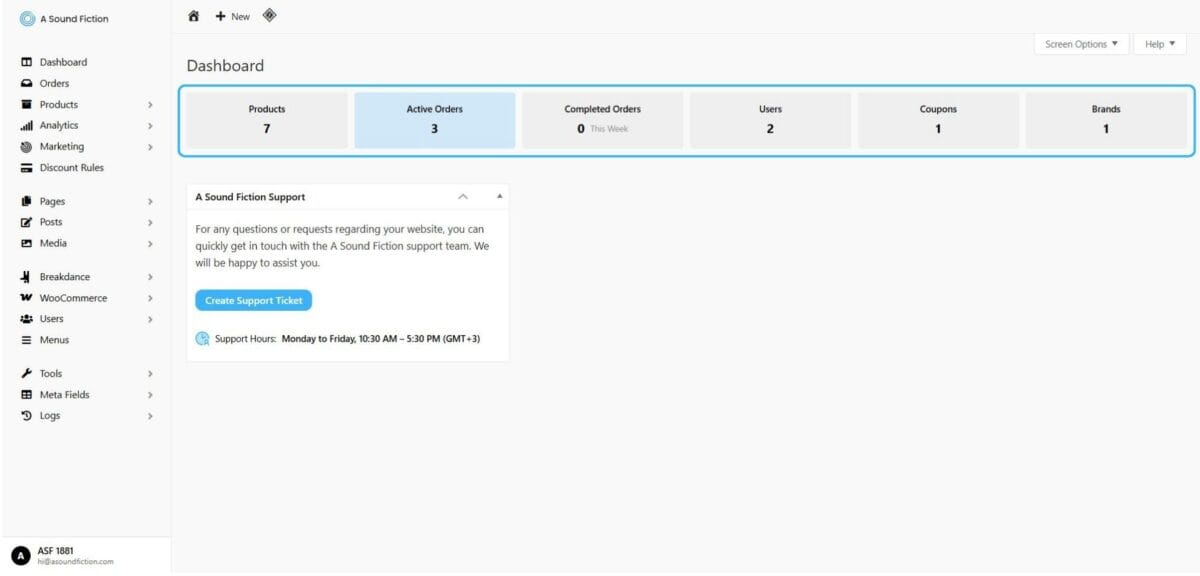This screenshot has width=1200, height=576.
Task: Open the Screen Options dropdown
Action: (1081, 44)
